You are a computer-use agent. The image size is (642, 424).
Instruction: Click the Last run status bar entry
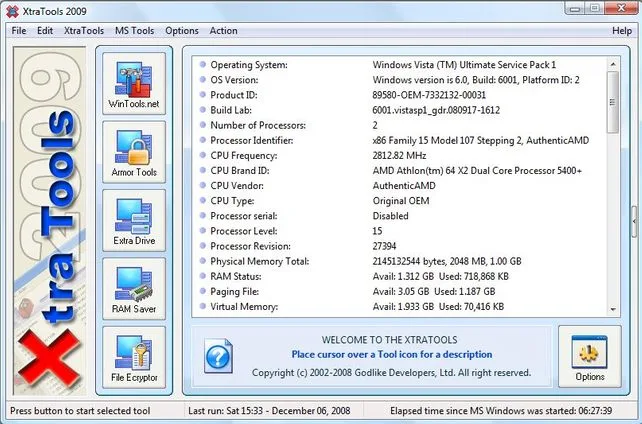tap(269, 410)
